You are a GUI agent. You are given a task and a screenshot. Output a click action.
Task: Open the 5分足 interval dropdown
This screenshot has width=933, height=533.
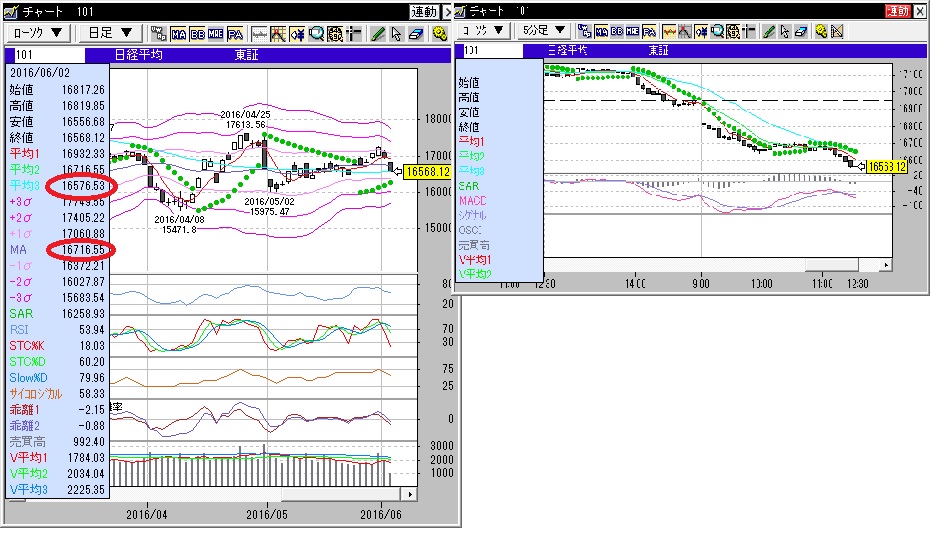(x=544, y=31)
